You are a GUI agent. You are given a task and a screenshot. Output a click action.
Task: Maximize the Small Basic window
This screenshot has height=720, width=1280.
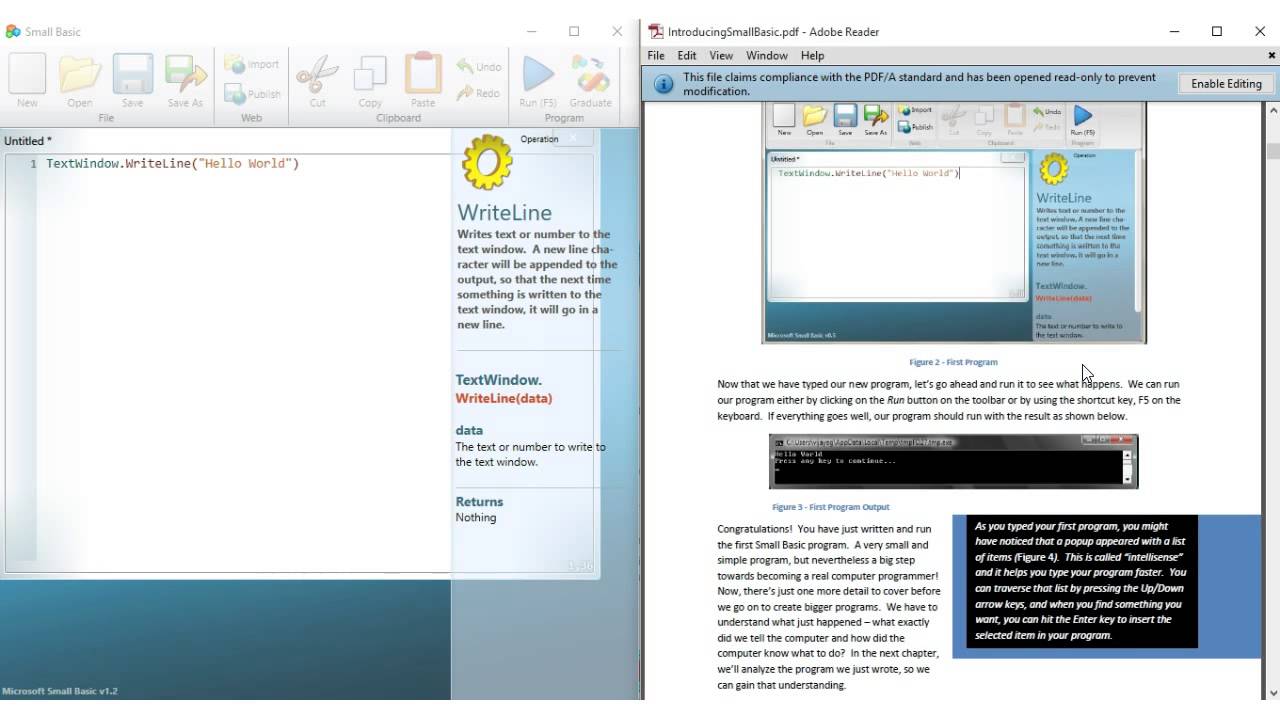pyautogui.click(x=574, y=31)
